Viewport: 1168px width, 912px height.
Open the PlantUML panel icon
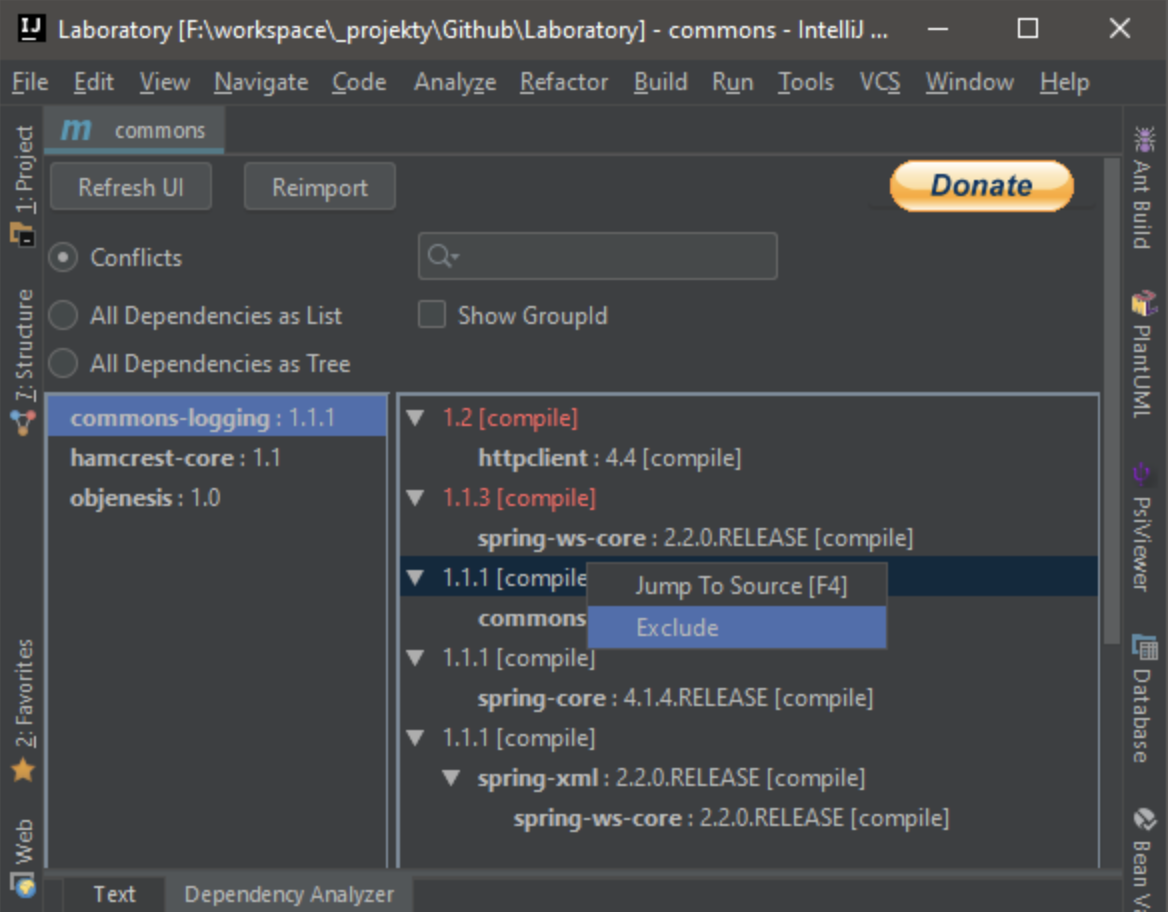pos(1144,303)
